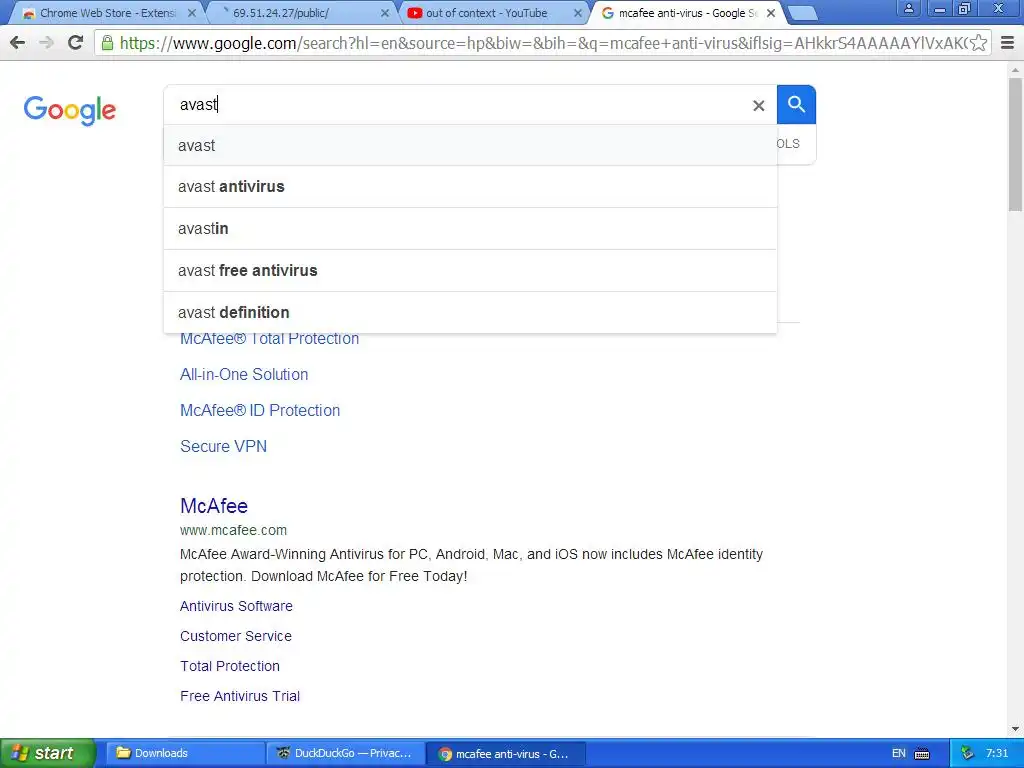Open McAfee® ID Protection link
Viewport: 1024px width, 768px height.
pos(260,410)
